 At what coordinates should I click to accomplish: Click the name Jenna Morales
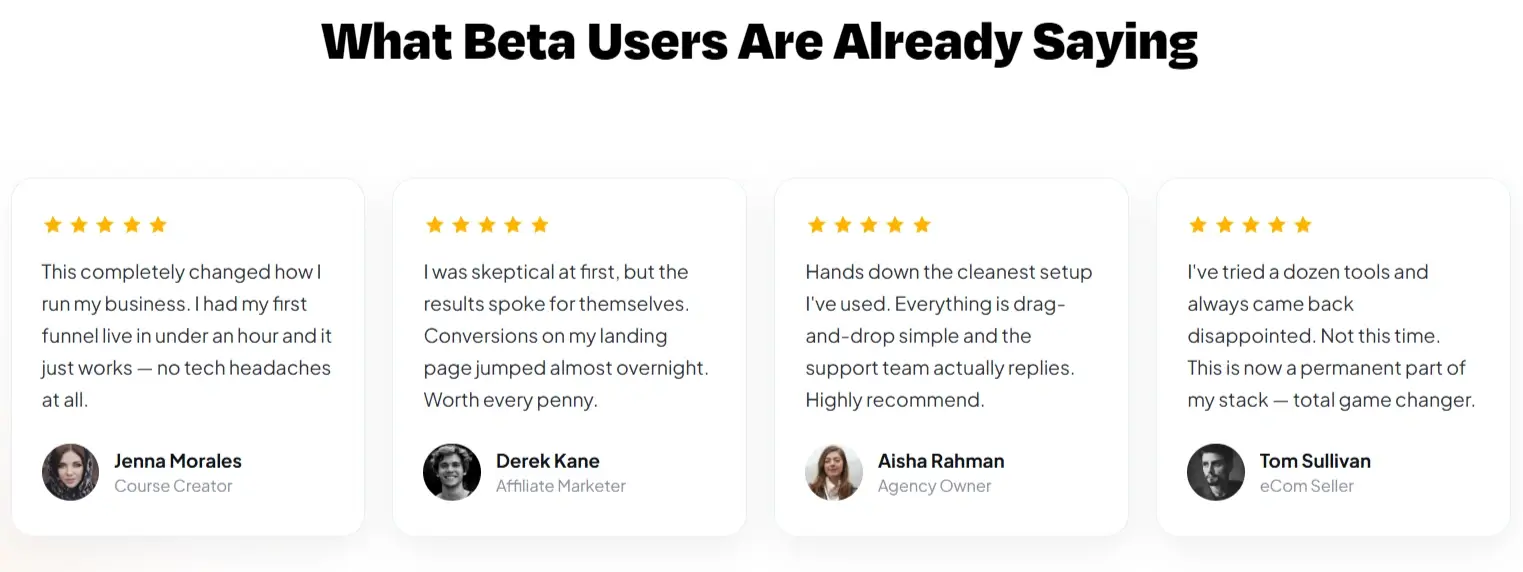click(178, 461)
